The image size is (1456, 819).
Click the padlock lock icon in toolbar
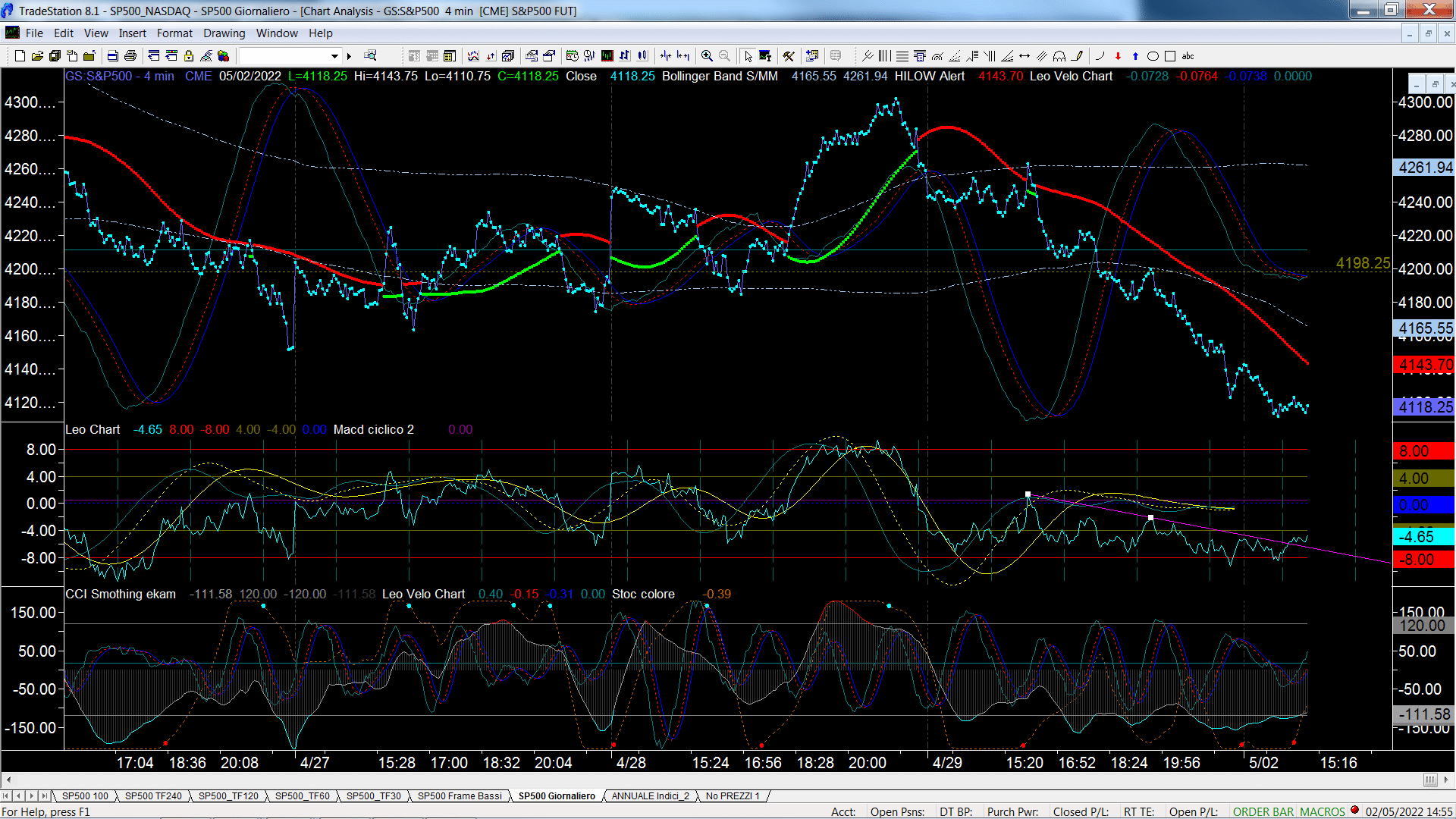click(189, 56)
